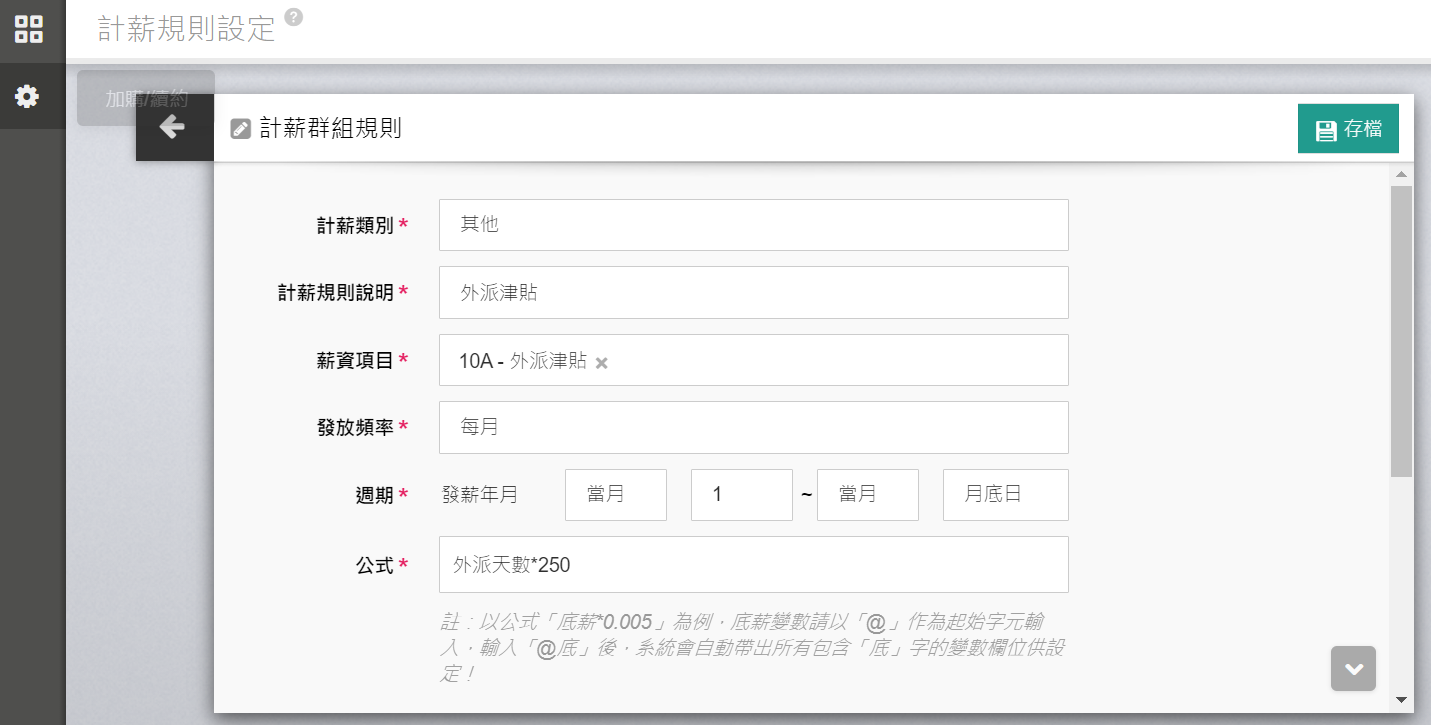Image resolution: width=1431 pixels, height=725 pixels.
Task: Open the dashboard grid icon in sidebar
Action: click(x=28, y=29)
